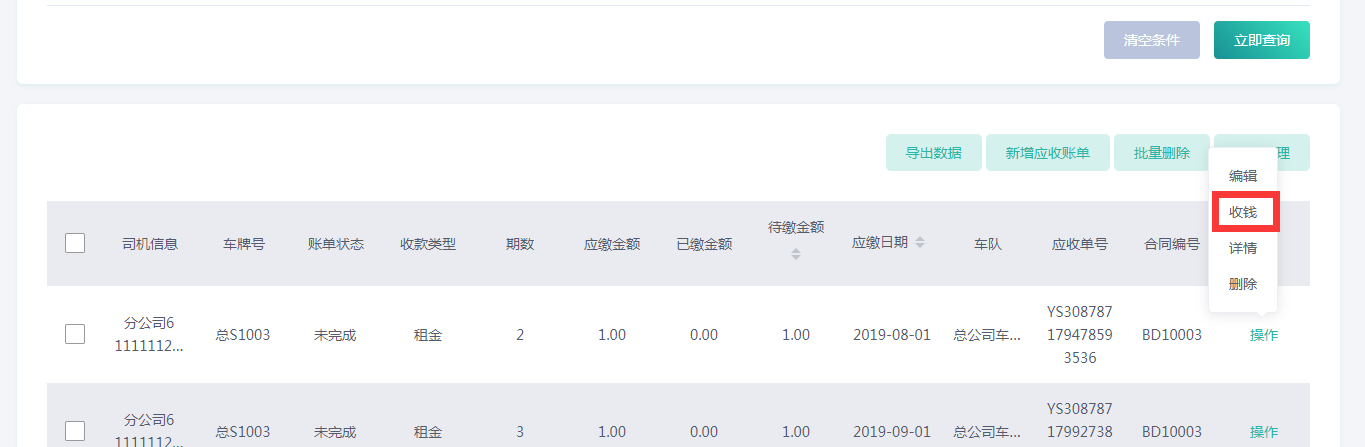Click 合同编号 BD10003 in the first row
1365x447 pixels.
[1171, 335]
